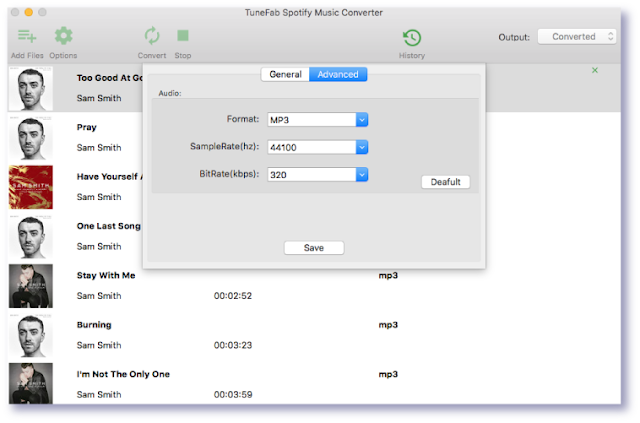
Task: Click mp3 label in I'm Not The Only One row
Action: coord(388,374)
